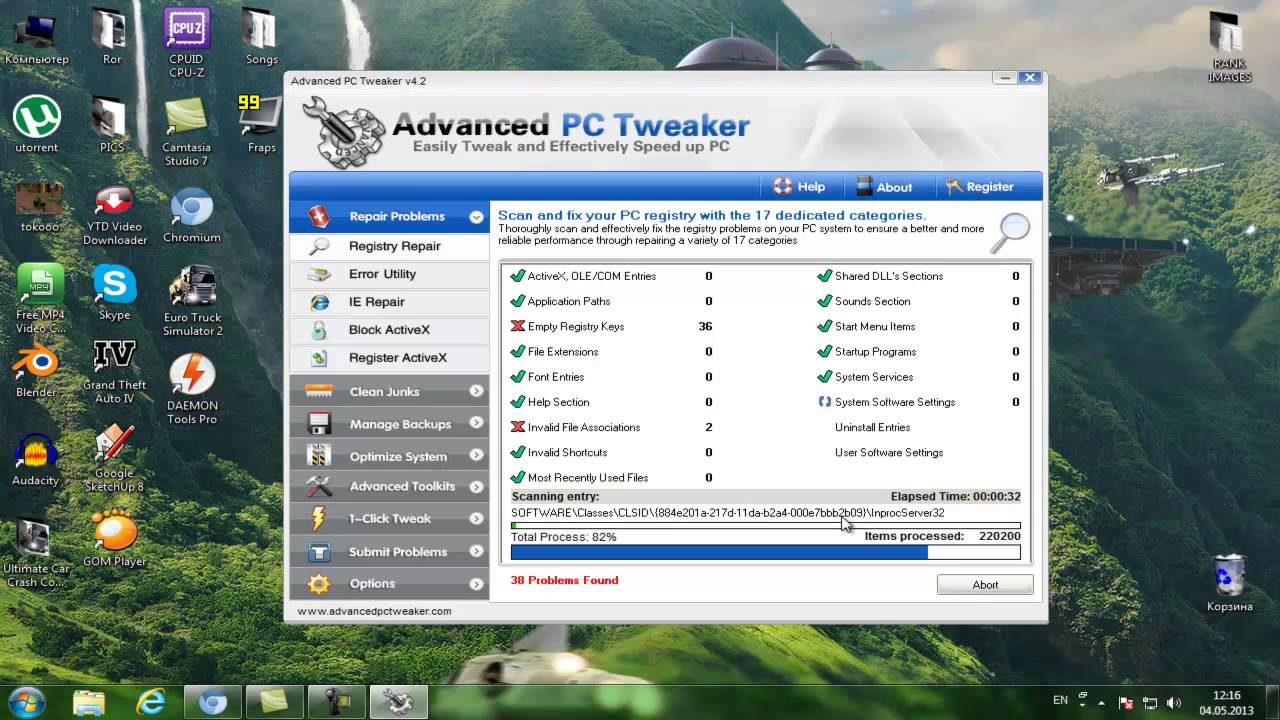The width and height of the screenshot is (1280, 720).
Task: Click the Manage Backups floppy disk icon
Action: click(319, 424)
